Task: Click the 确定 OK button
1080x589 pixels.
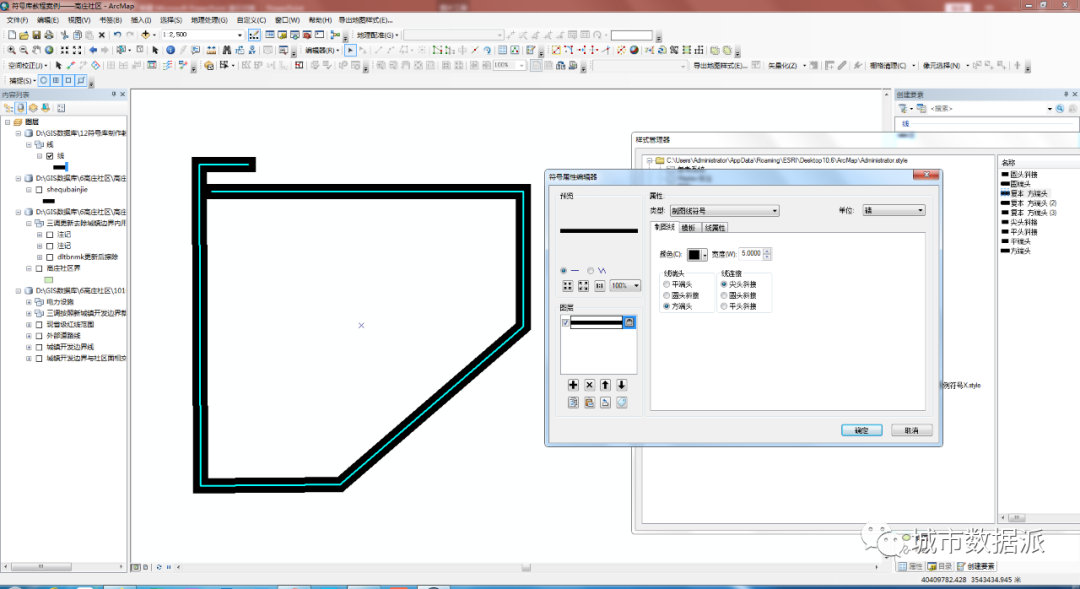Action: tap(862, 430)
